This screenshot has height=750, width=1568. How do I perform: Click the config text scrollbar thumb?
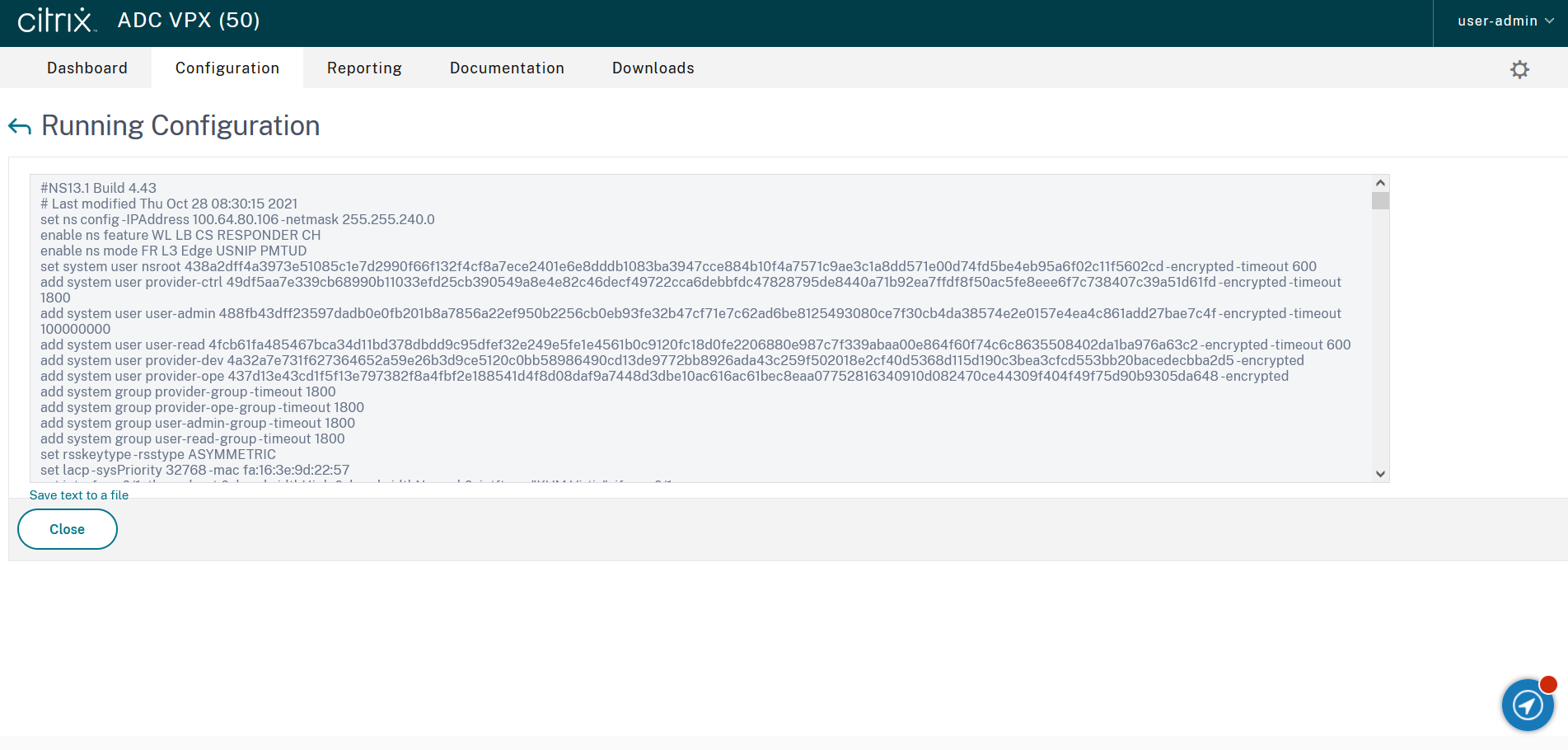pos(1381,200)
